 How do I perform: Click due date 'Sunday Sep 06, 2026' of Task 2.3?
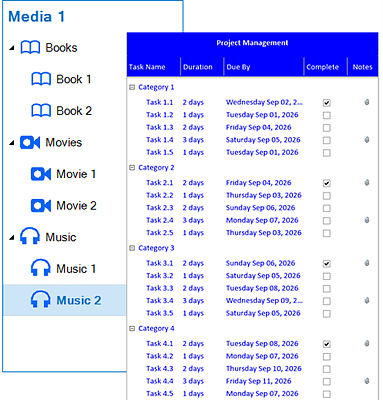260,208
